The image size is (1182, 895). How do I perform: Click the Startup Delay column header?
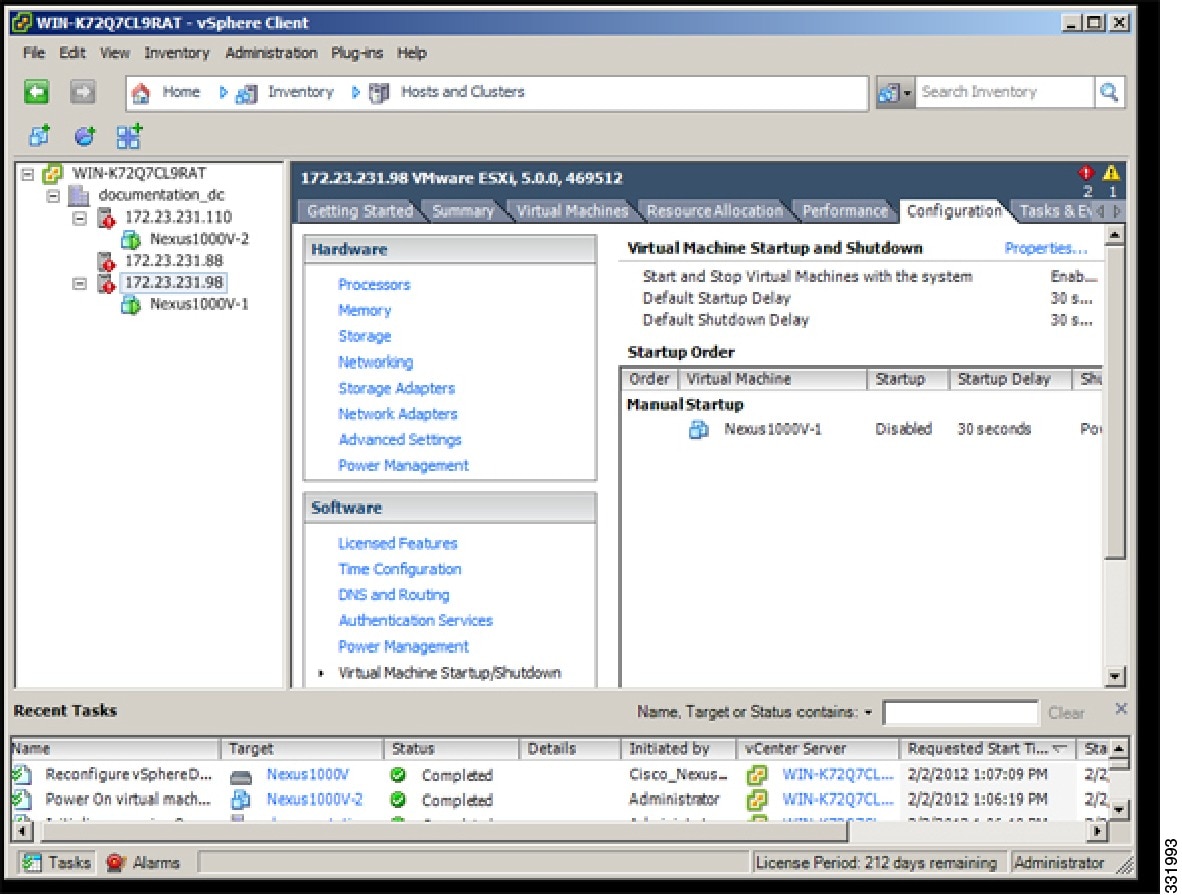[1010, 379]
